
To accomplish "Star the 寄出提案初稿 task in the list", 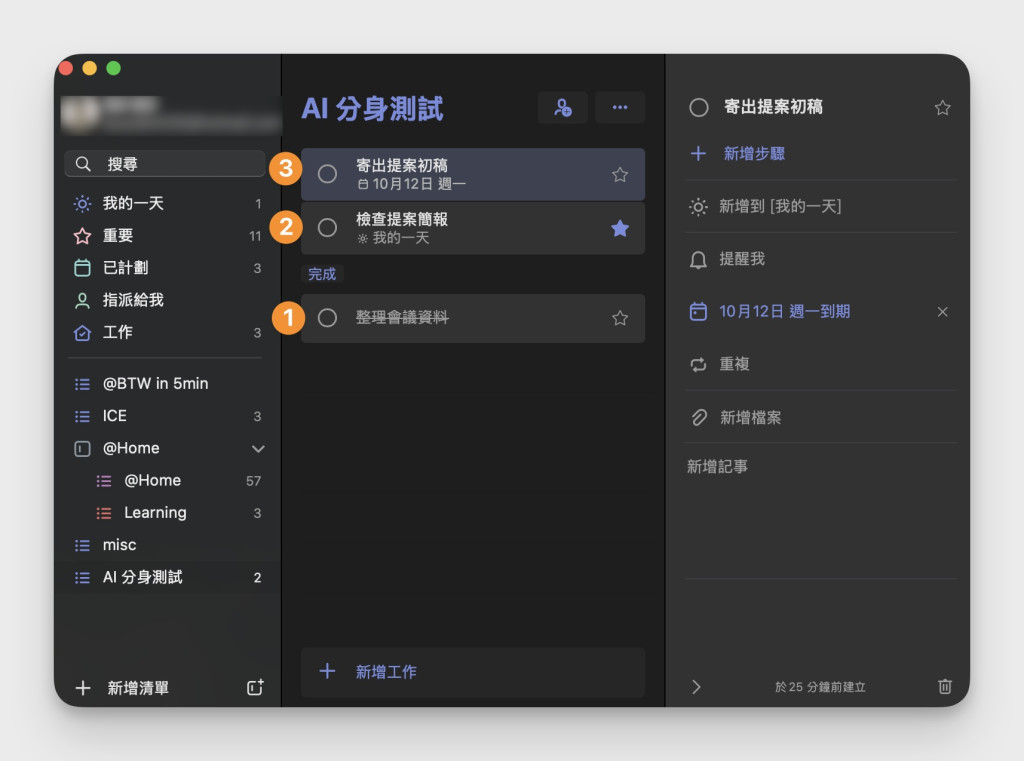I will [620, 174].
